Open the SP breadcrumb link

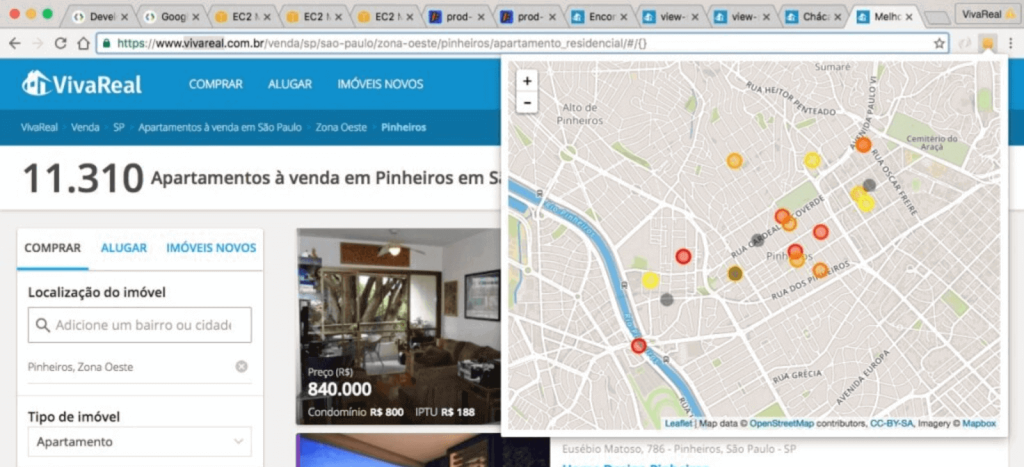119,127
